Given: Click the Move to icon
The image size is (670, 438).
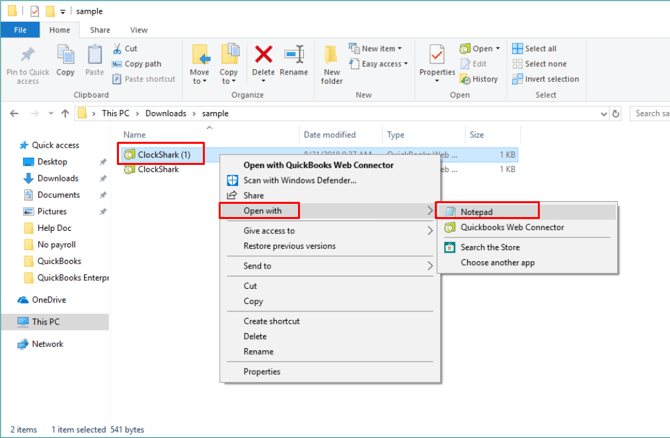Looking at the screenshot, I should coord(200,56).
